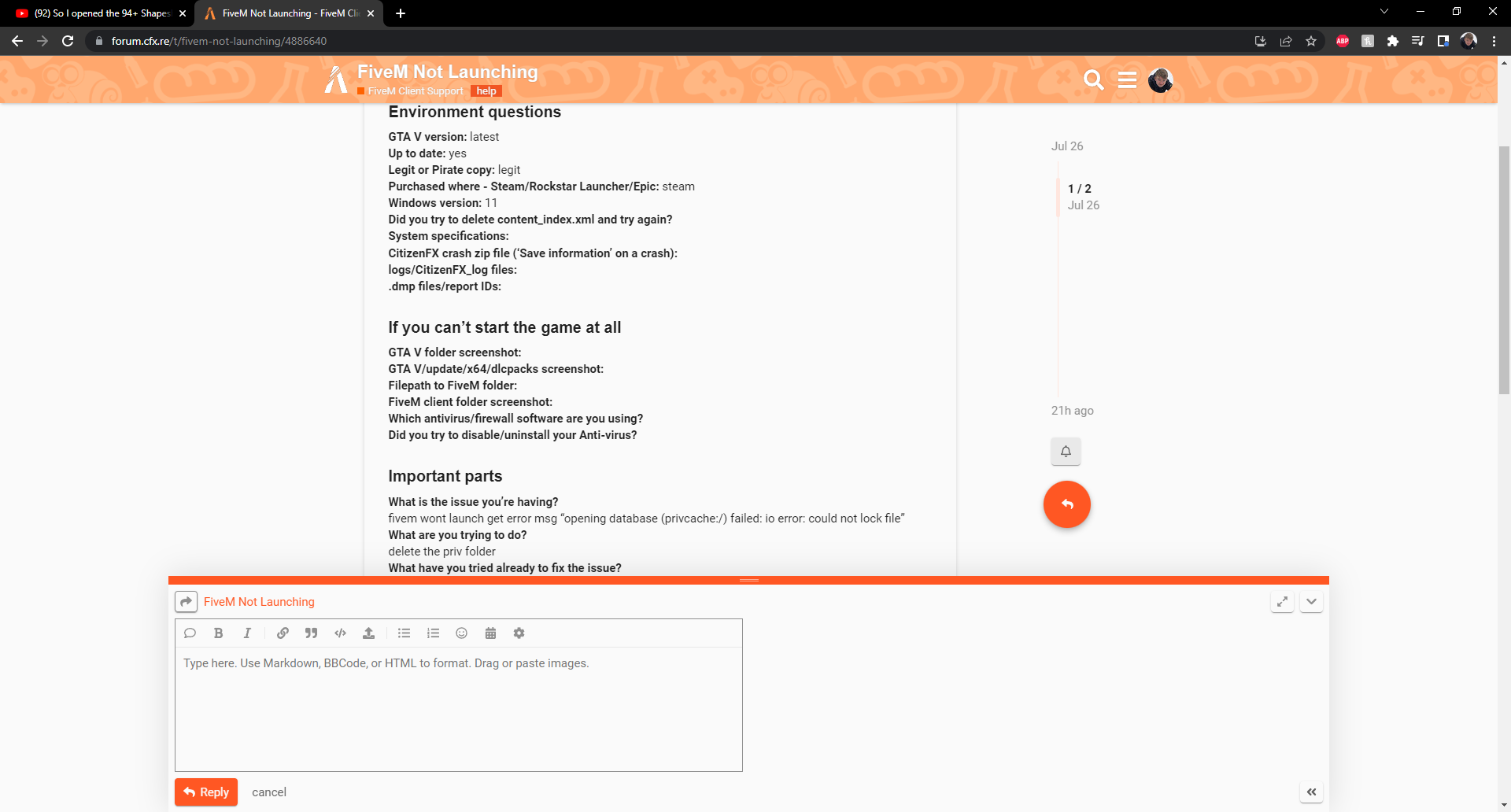
Task: Open the preformatted code tool
Action: coord(340,633)
